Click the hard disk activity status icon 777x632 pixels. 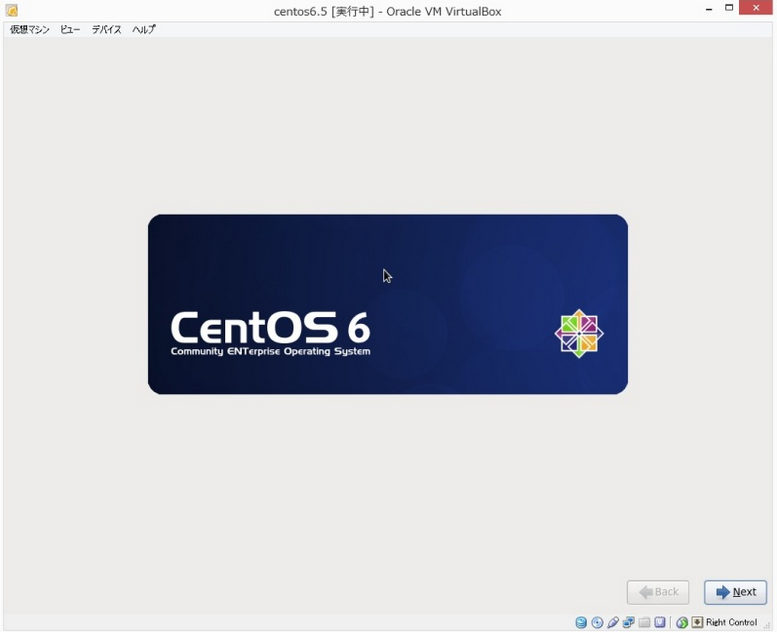click(x=581, y=622)
